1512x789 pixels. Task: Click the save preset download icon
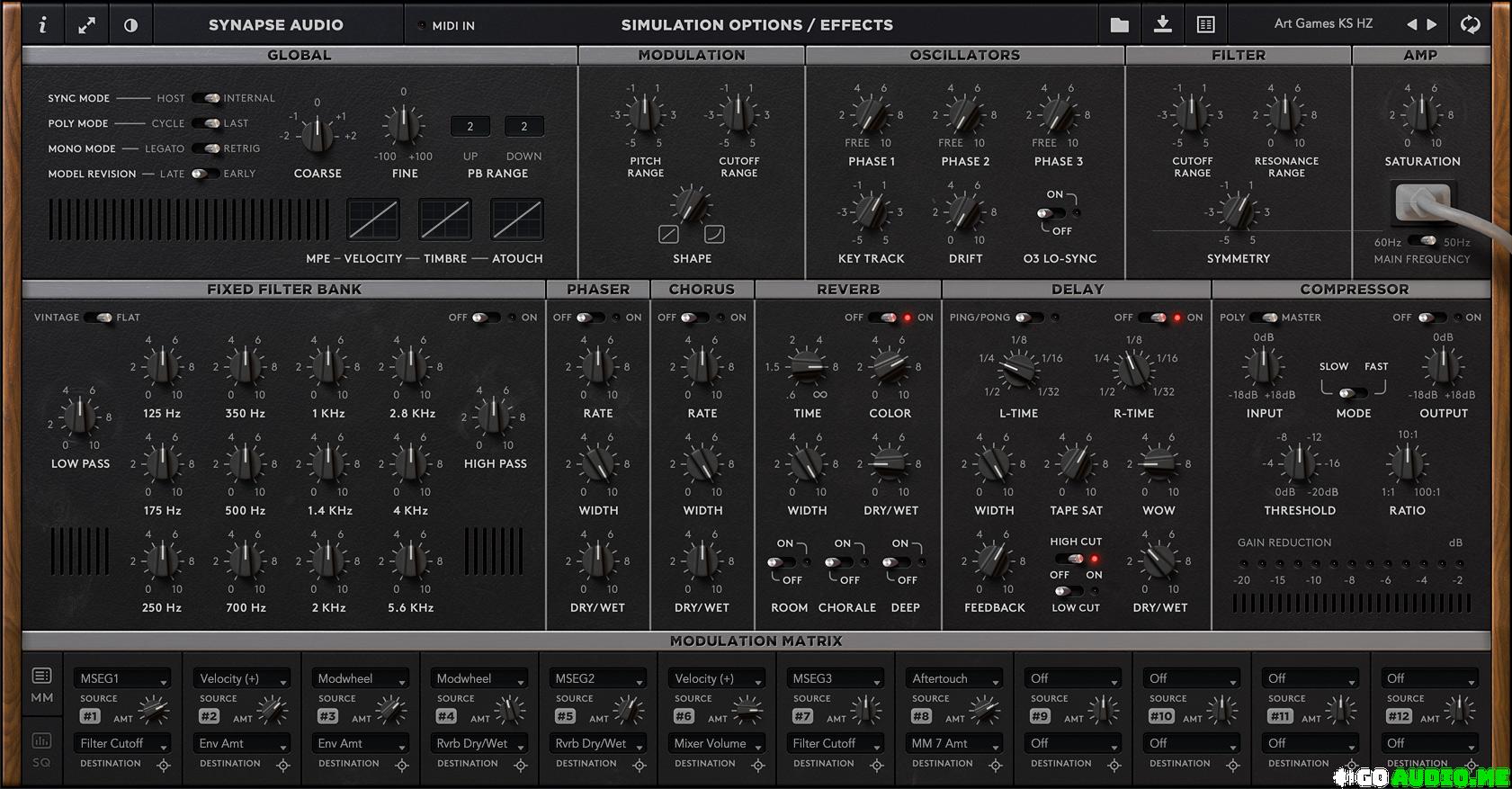coord(1162,25)
